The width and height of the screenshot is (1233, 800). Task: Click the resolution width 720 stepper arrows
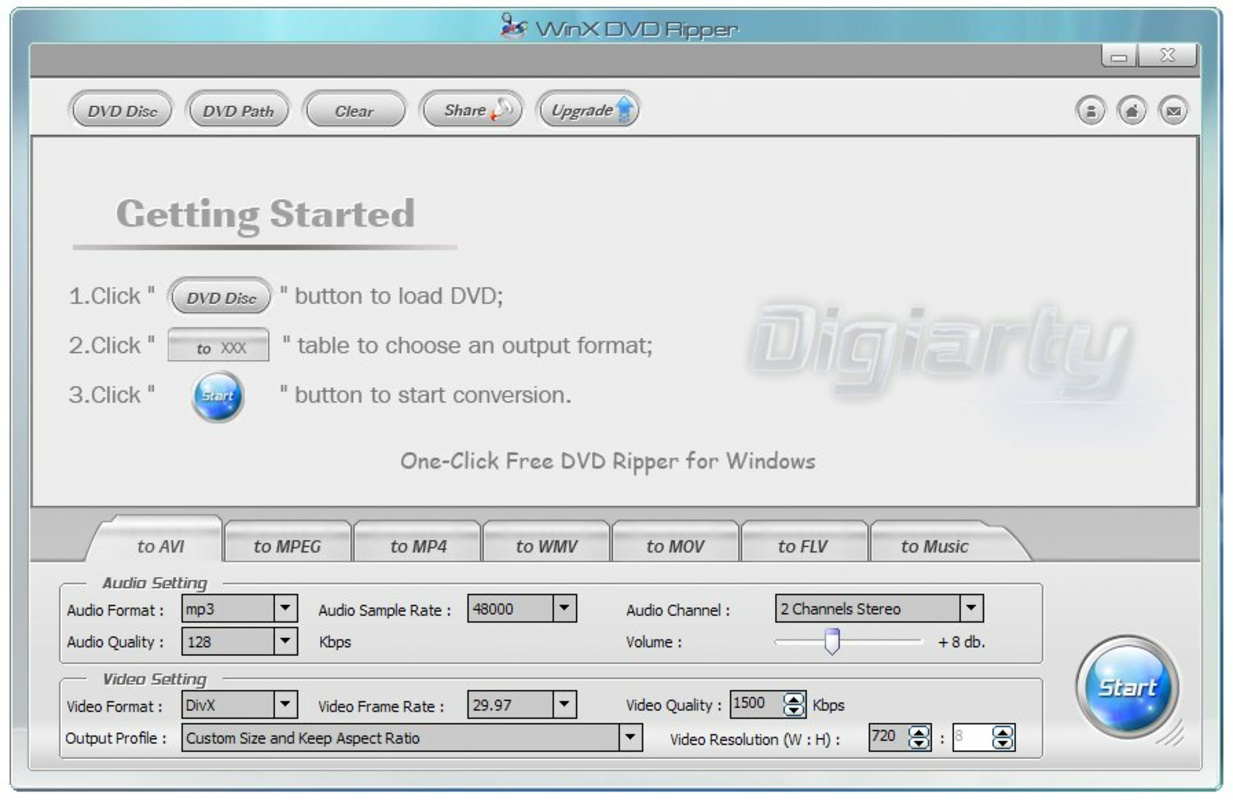click(919, 738)
